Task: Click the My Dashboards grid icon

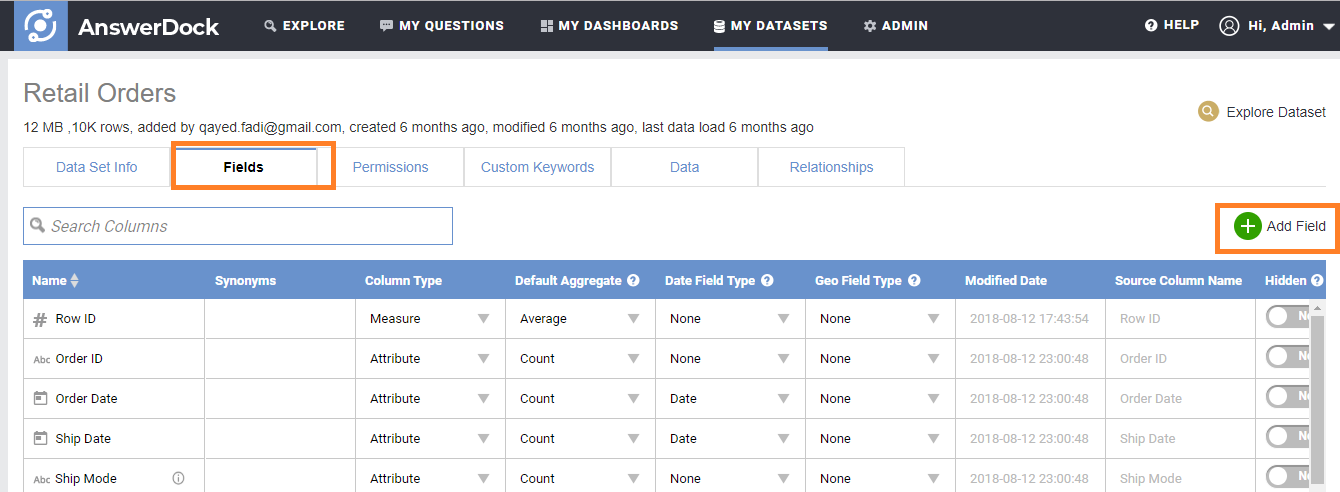Action: (546, 26)
